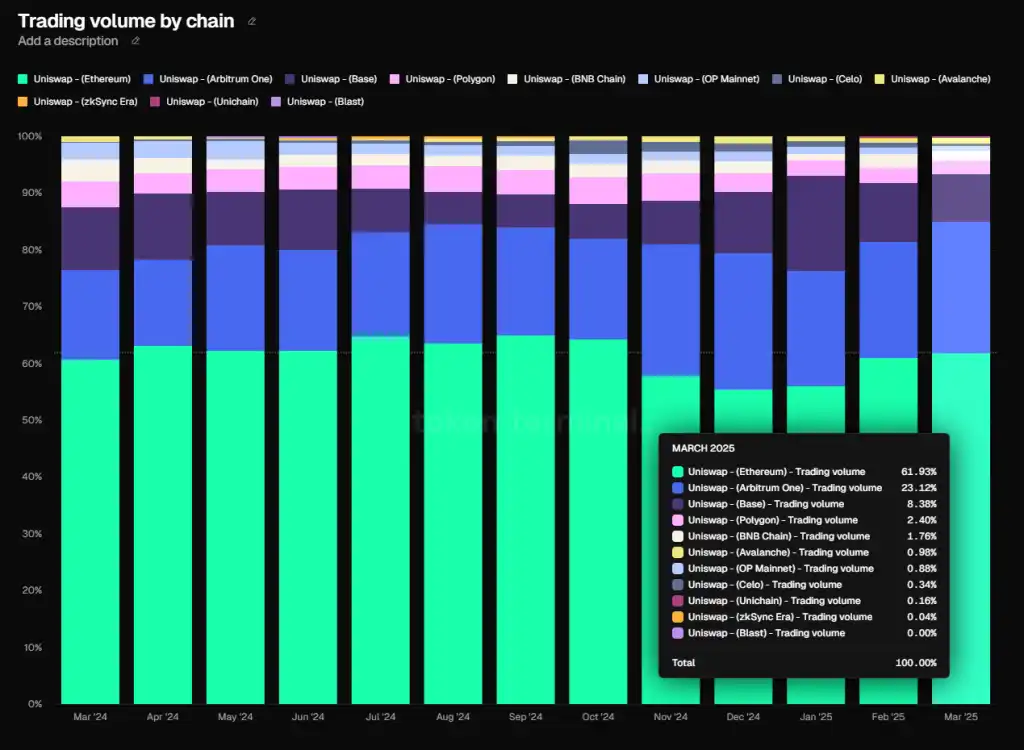Click the pink Uniswap - (Polygon) legend swatch
Viewport: 1024px width, 750px height.
[x=395, y=78]
